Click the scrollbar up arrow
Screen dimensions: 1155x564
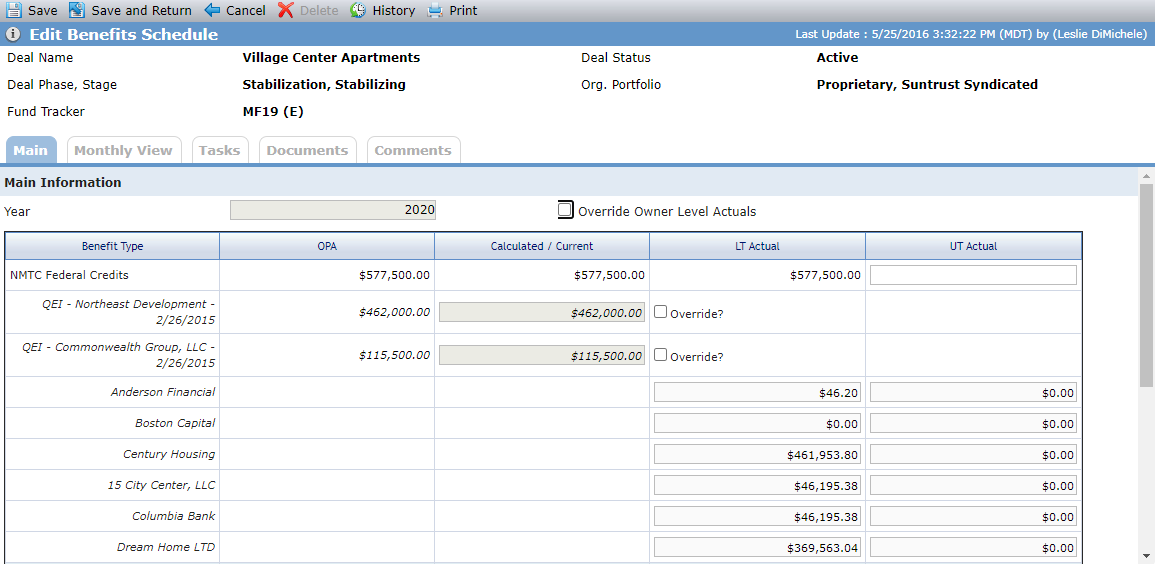coord(1146,176)
